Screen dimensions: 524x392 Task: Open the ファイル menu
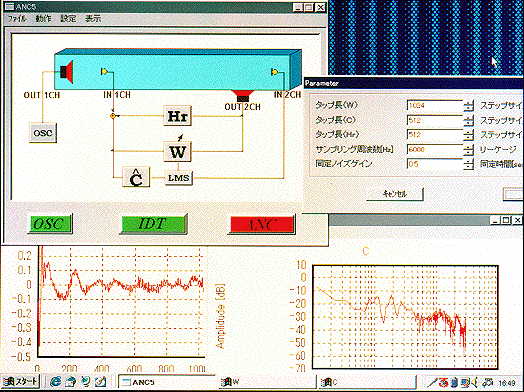click(x=17, y=18)
